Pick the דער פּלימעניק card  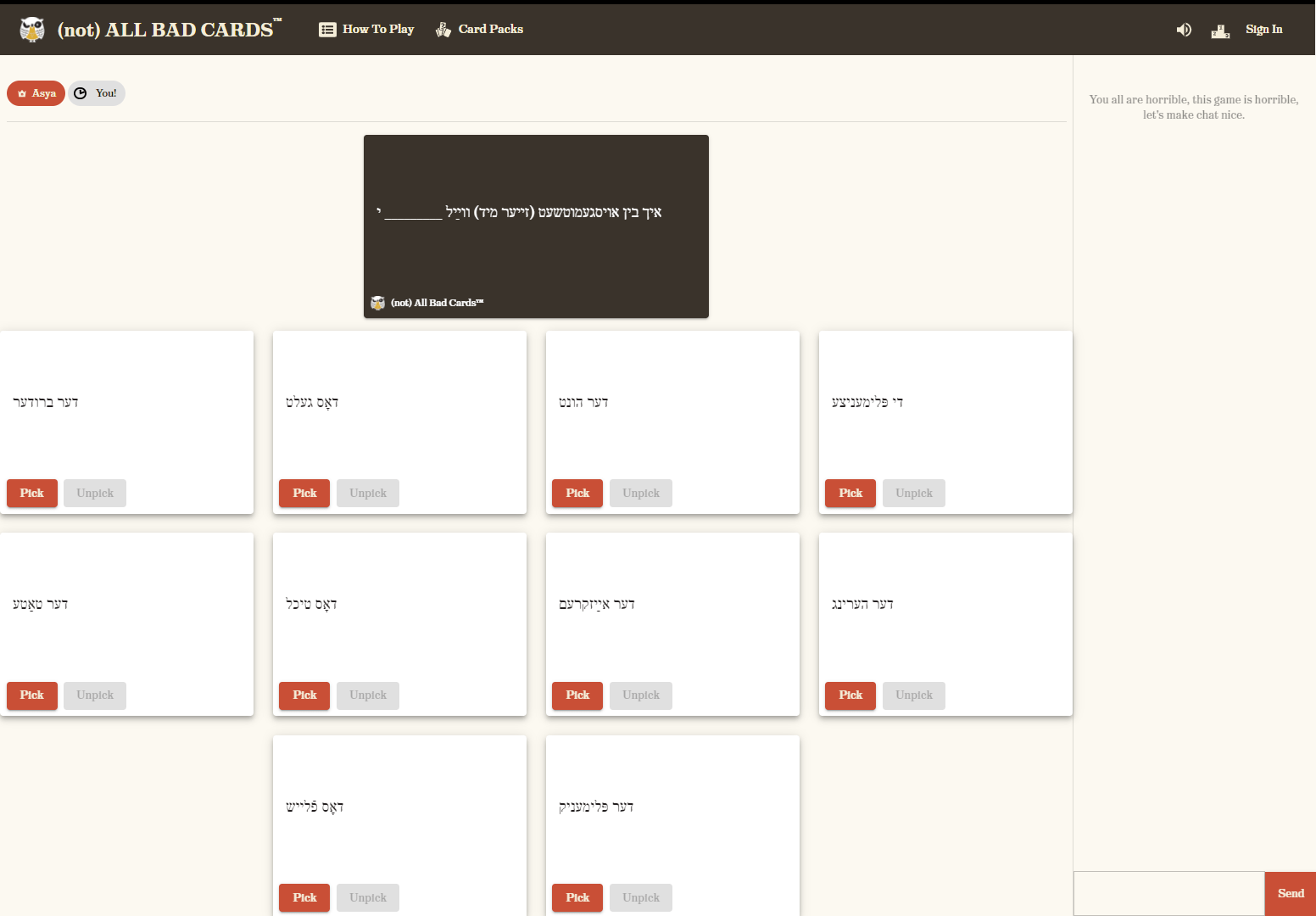click(x=577, y=898)
